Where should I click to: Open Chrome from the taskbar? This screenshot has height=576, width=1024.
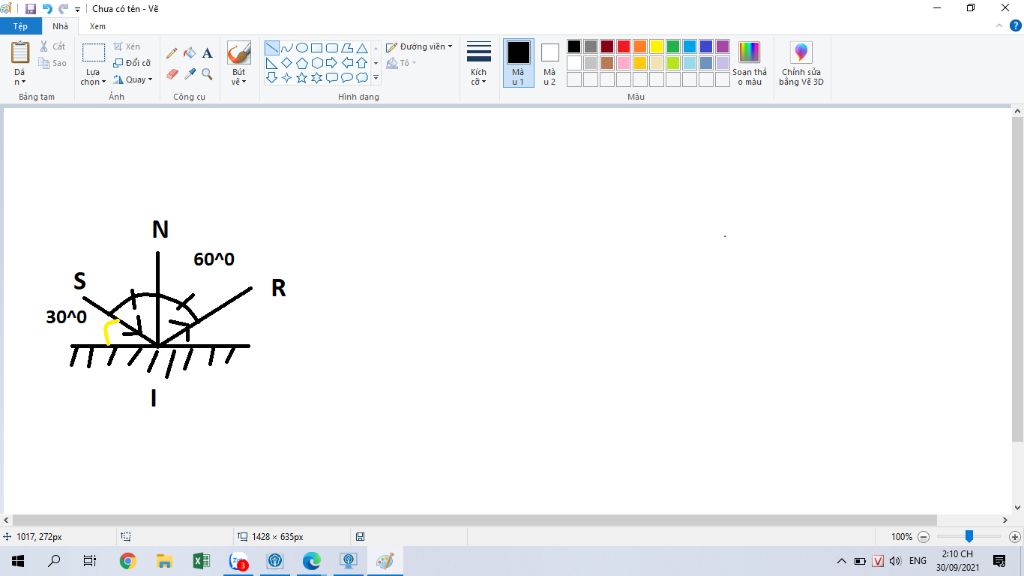pos(127,561)
